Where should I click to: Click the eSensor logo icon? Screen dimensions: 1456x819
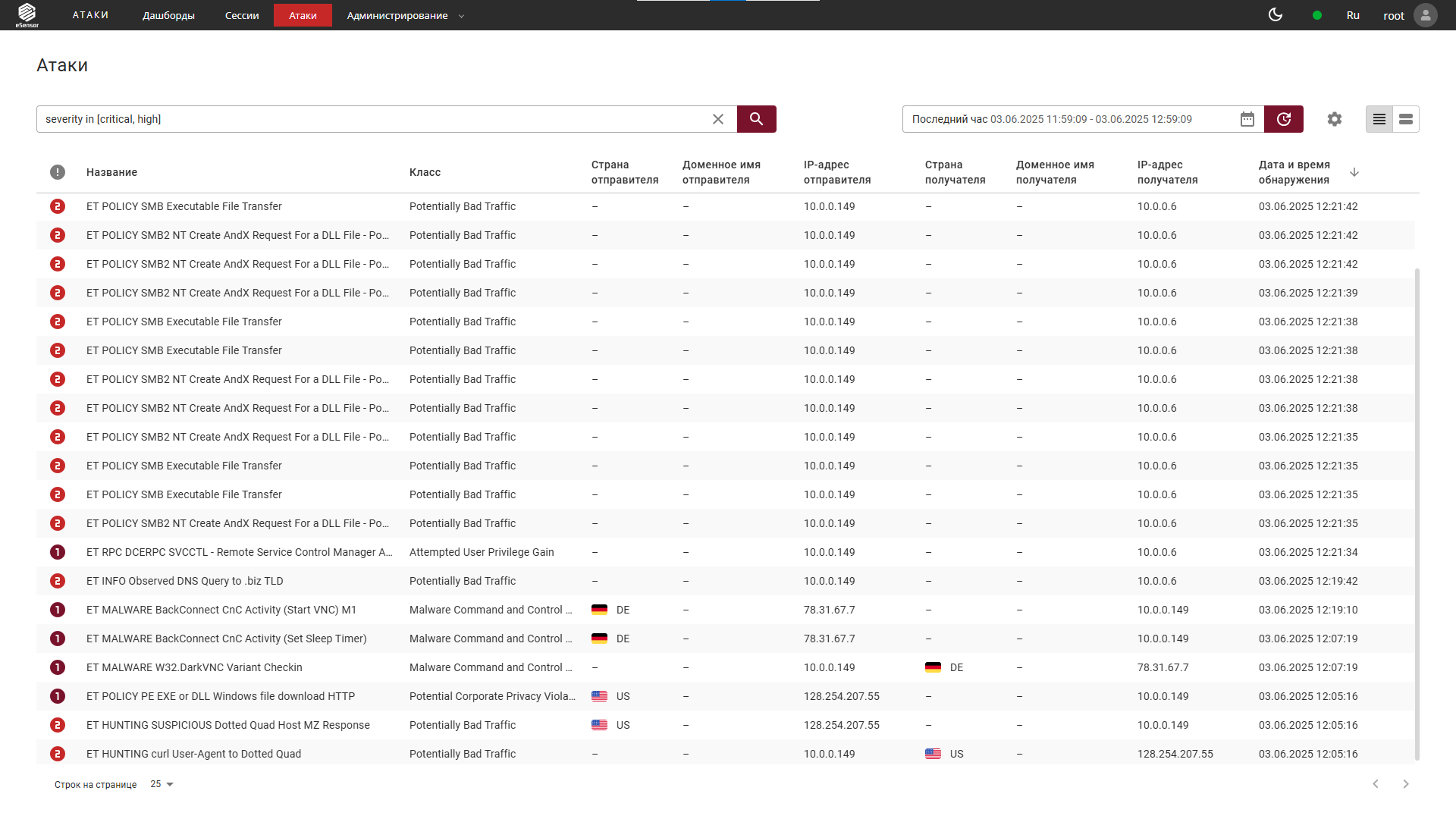point(27,14)
